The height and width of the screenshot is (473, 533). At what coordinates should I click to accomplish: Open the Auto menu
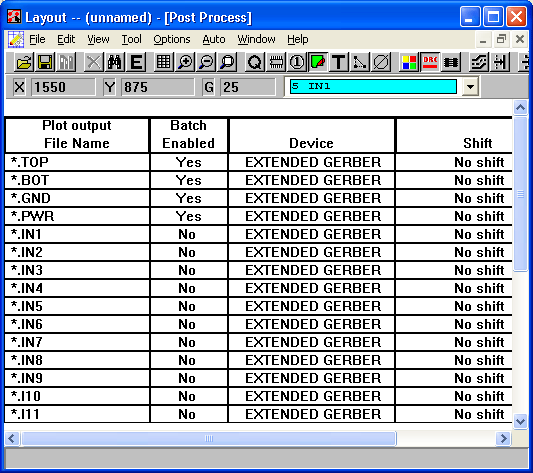214,39
